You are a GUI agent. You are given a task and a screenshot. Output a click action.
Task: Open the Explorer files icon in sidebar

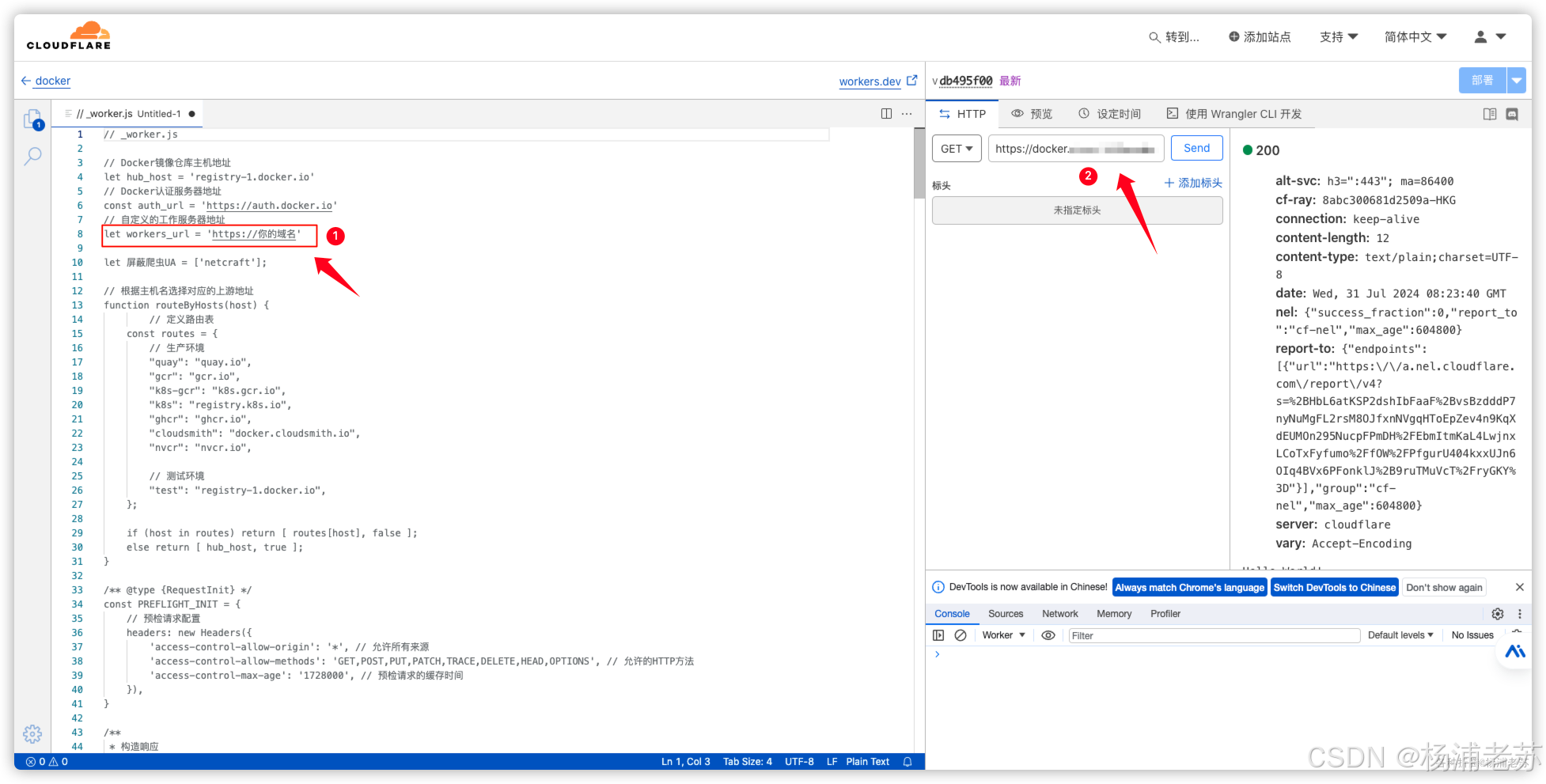tap(32, 119)
